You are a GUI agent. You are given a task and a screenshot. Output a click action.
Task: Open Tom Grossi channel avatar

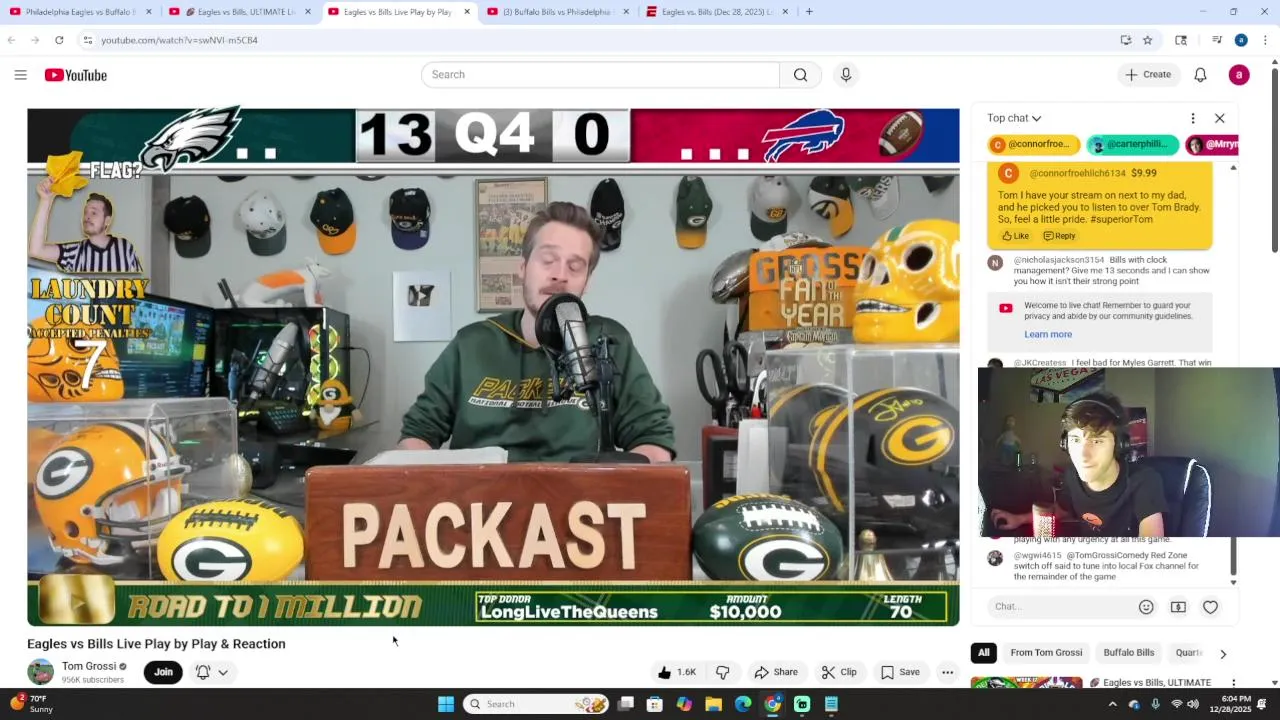[40, 672]
